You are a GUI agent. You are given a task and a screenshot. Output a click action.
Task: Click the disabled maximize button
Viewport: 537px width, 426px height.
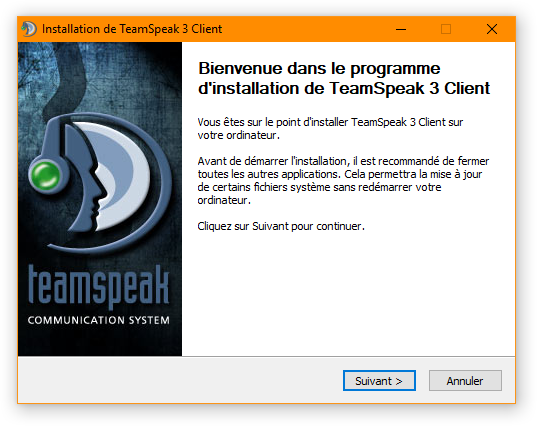point(446,29)
